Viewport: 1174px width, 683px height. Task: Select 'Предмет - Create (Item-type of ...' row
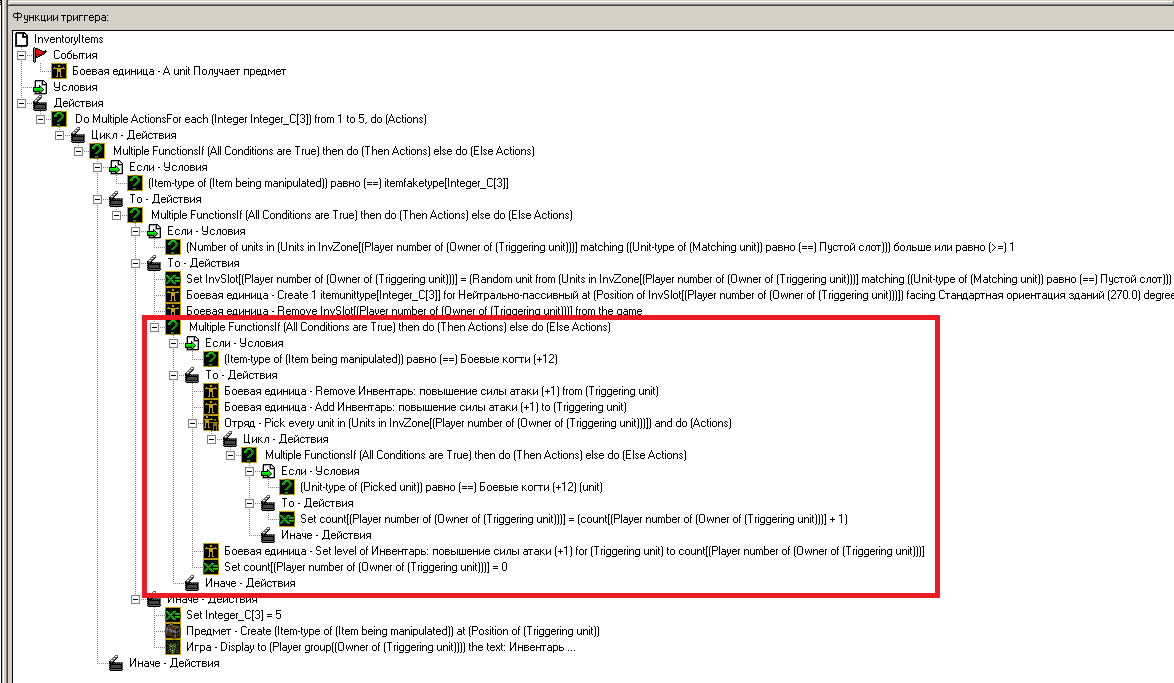point(393,631)
